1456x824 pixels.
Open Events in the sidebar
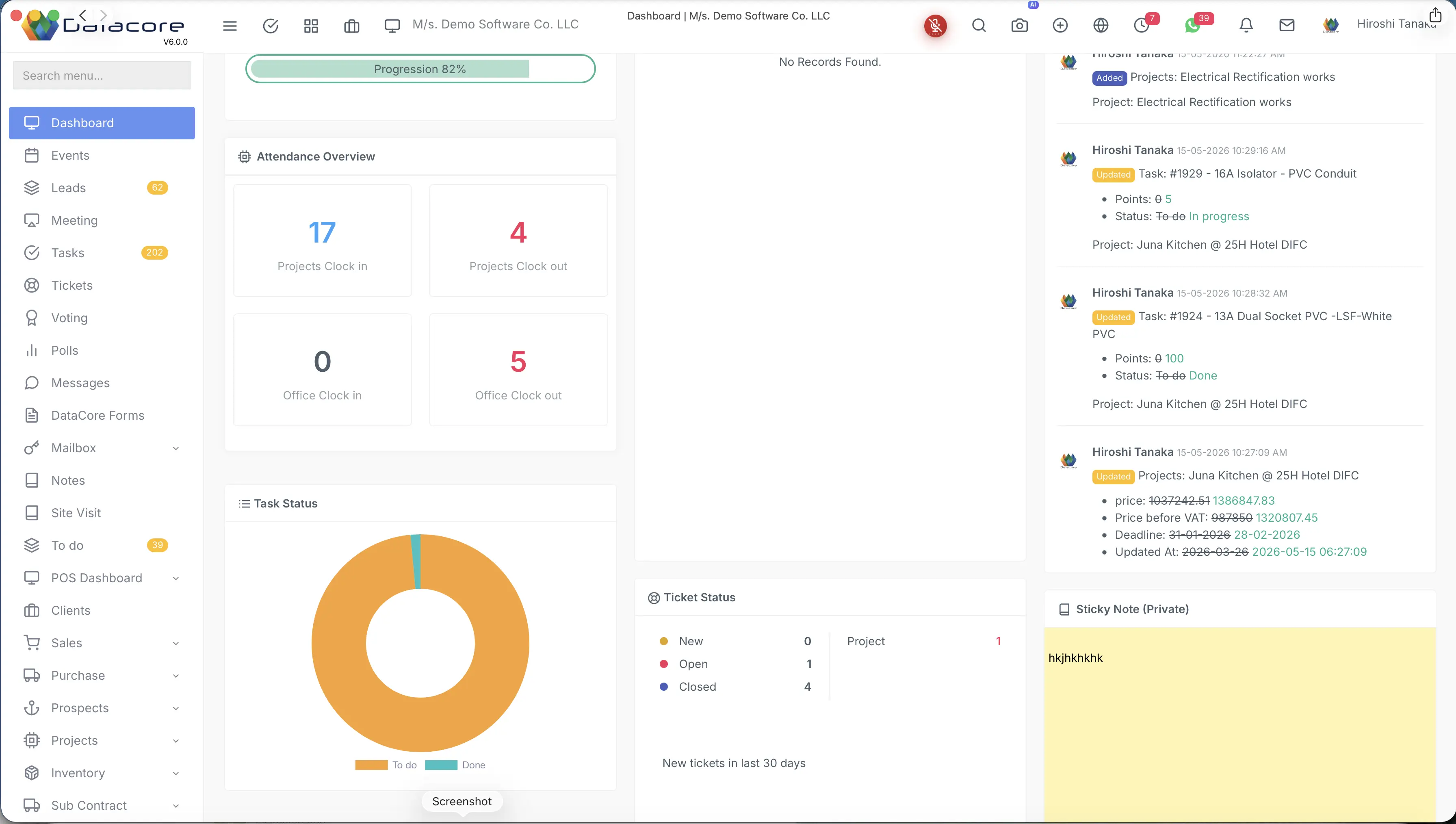point(102,155)
